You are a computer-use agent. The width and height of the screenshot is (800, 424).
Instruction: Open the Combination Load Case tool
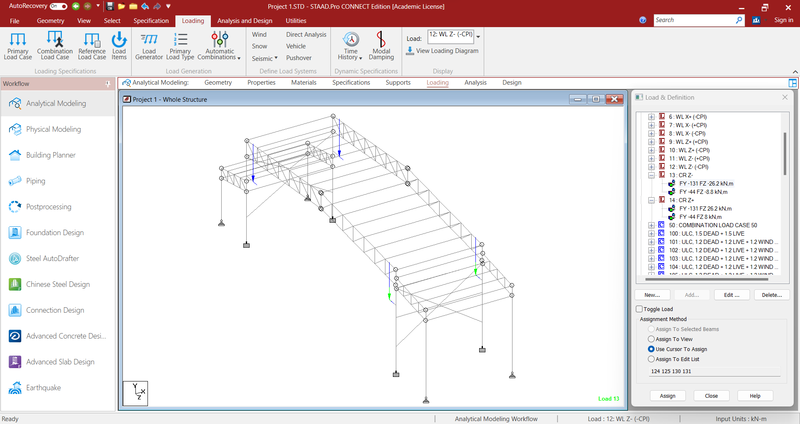[x=55, y=46]
